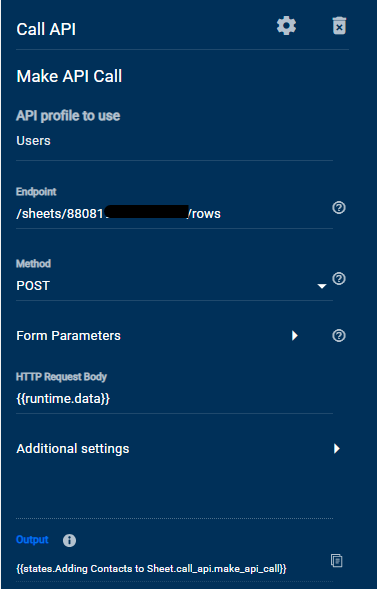Click the Additional settings label
Screen dimensions: 377x589
73,449
